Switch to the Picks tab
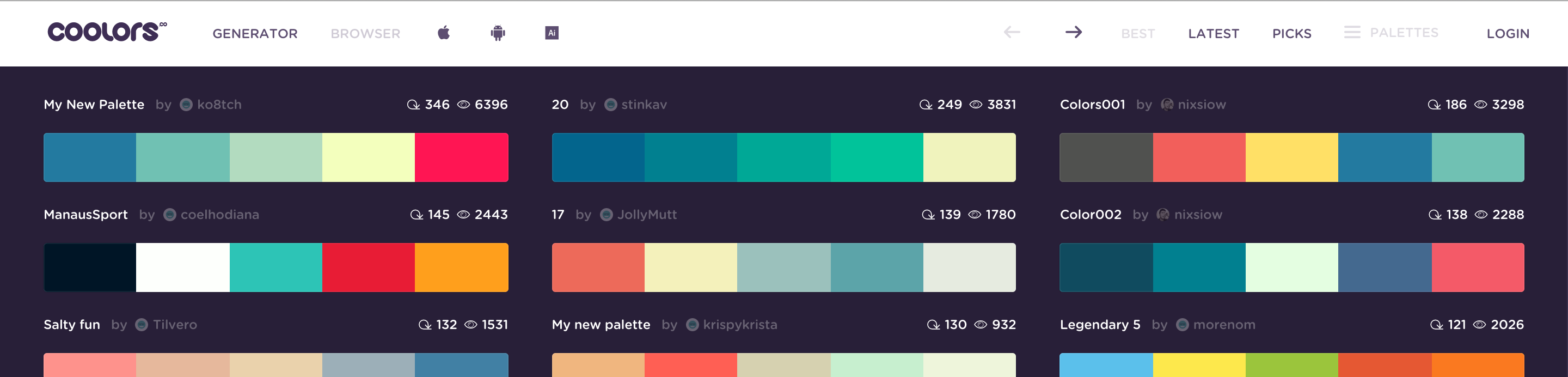 [1291, 33]
